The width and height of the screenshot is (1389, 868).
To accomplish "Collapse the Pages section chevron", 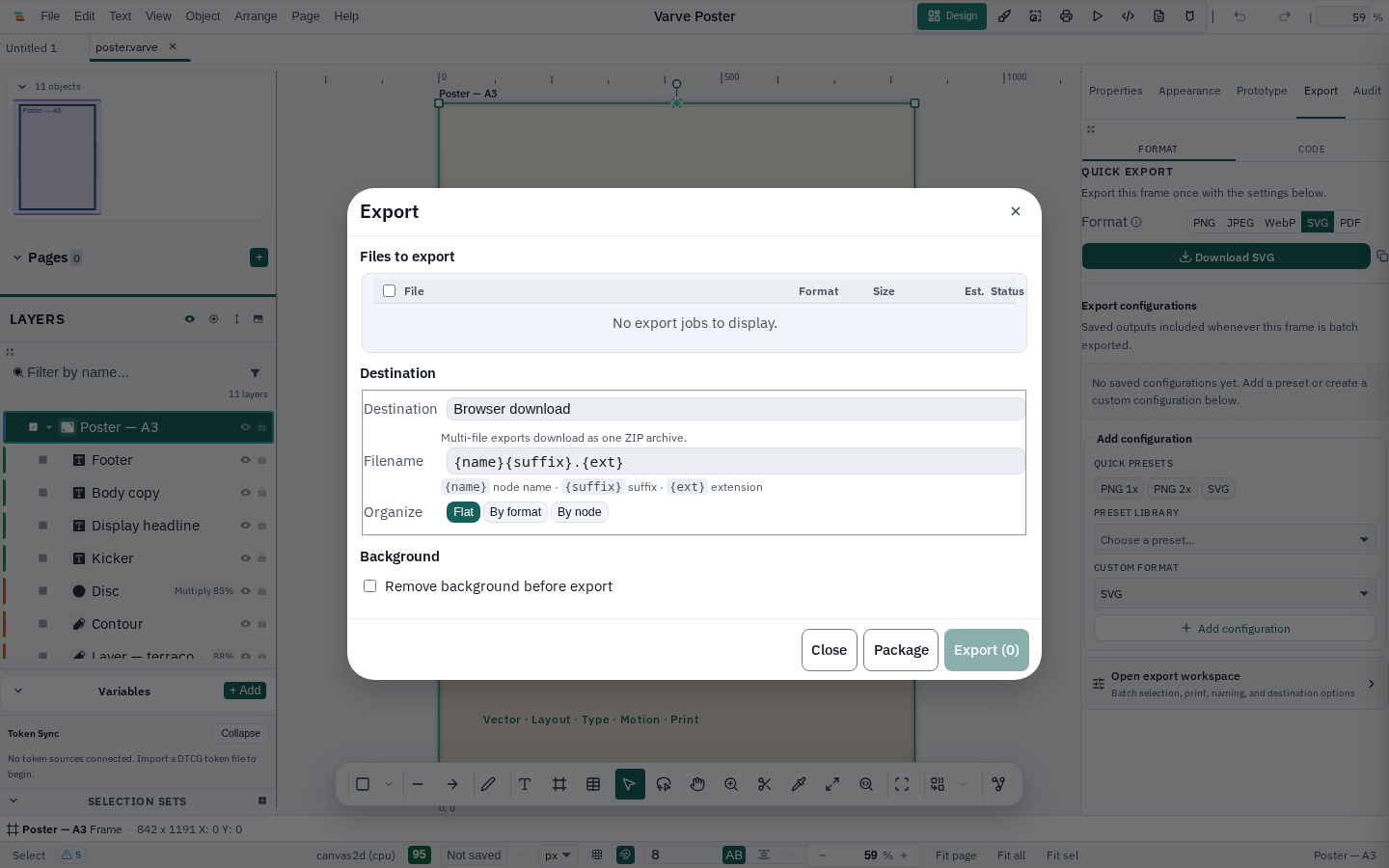I will pos(17,258).
